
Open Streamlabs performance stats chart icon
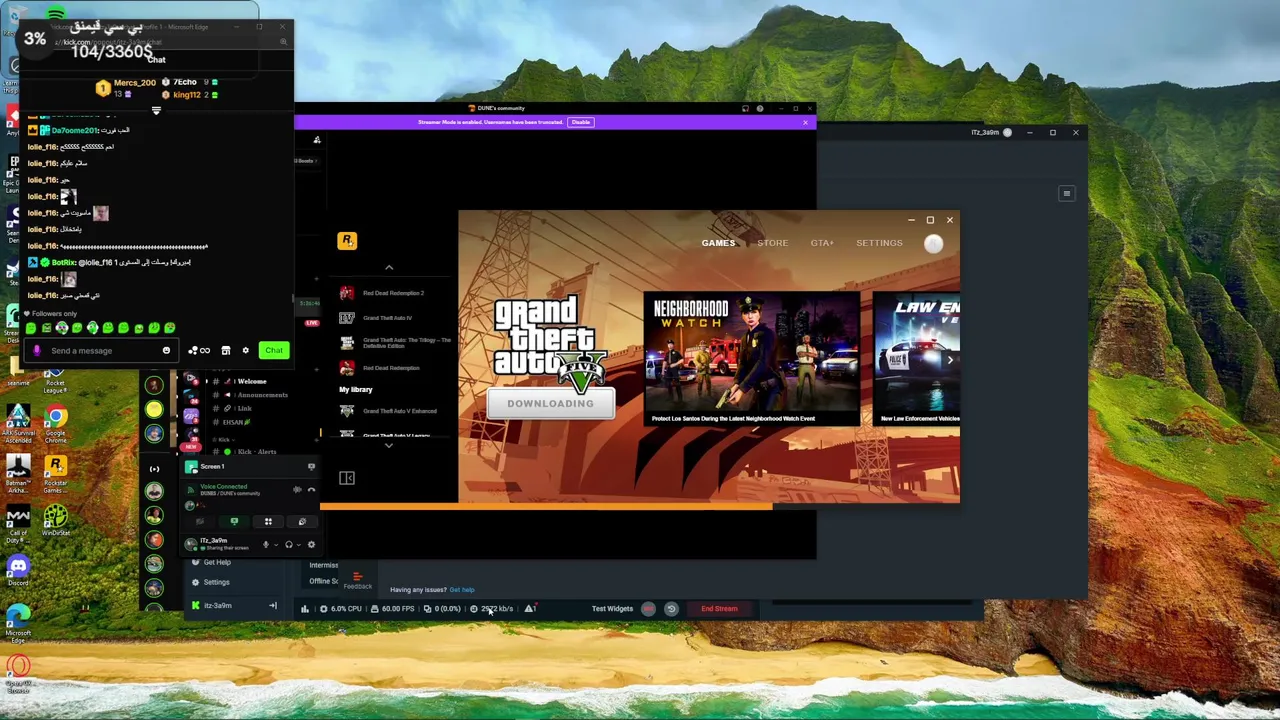point(305,609)
